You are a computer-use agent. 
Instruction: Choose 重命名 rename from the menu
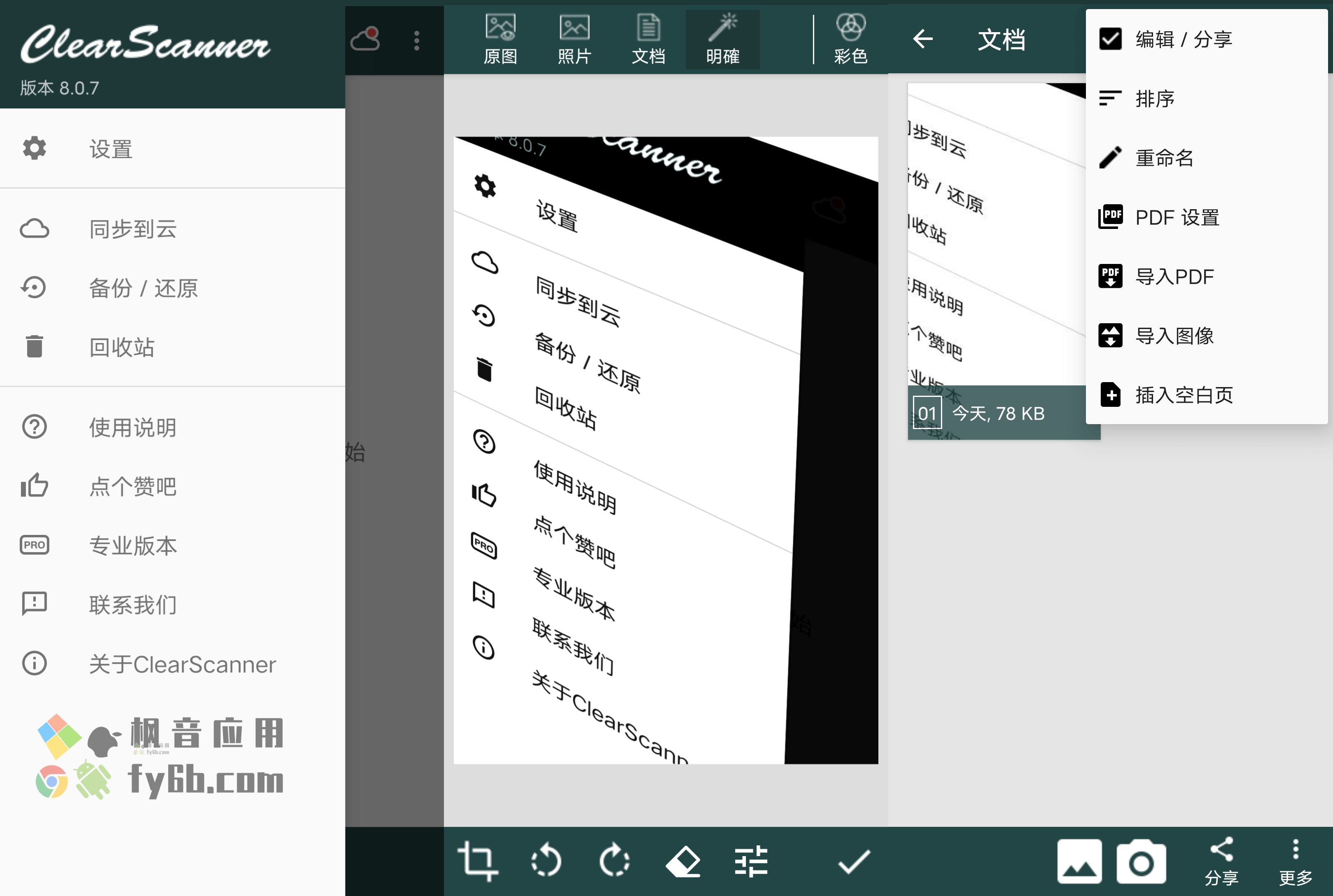[1207, 158]
